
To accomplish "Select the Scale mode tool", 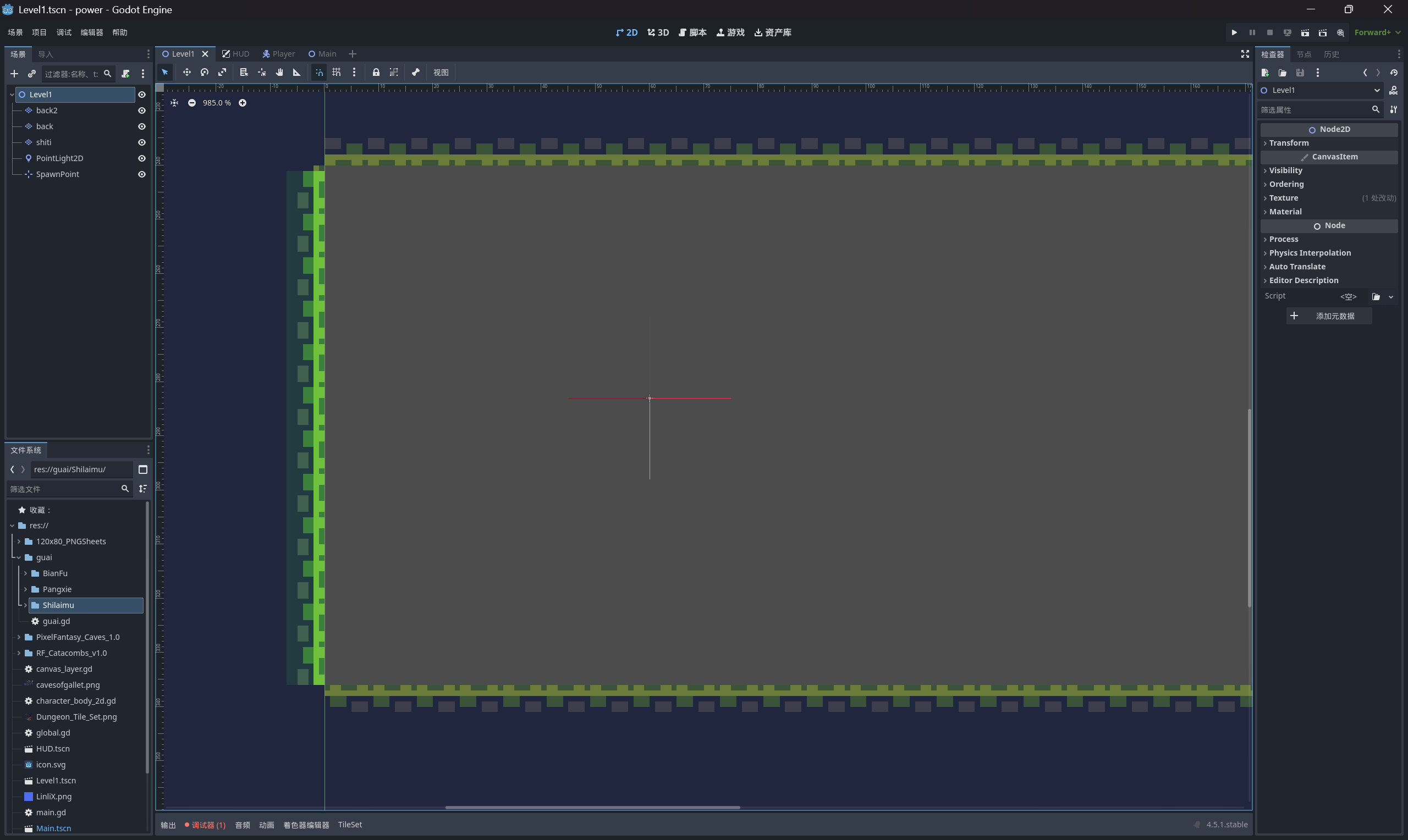I will [x=222, y=72].
